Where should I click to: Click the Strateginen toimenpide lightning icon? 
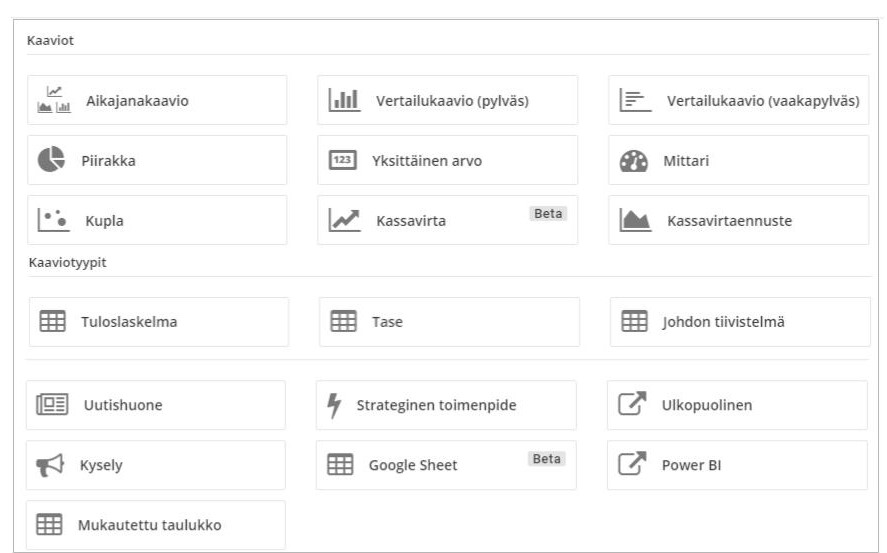(335, 405)
